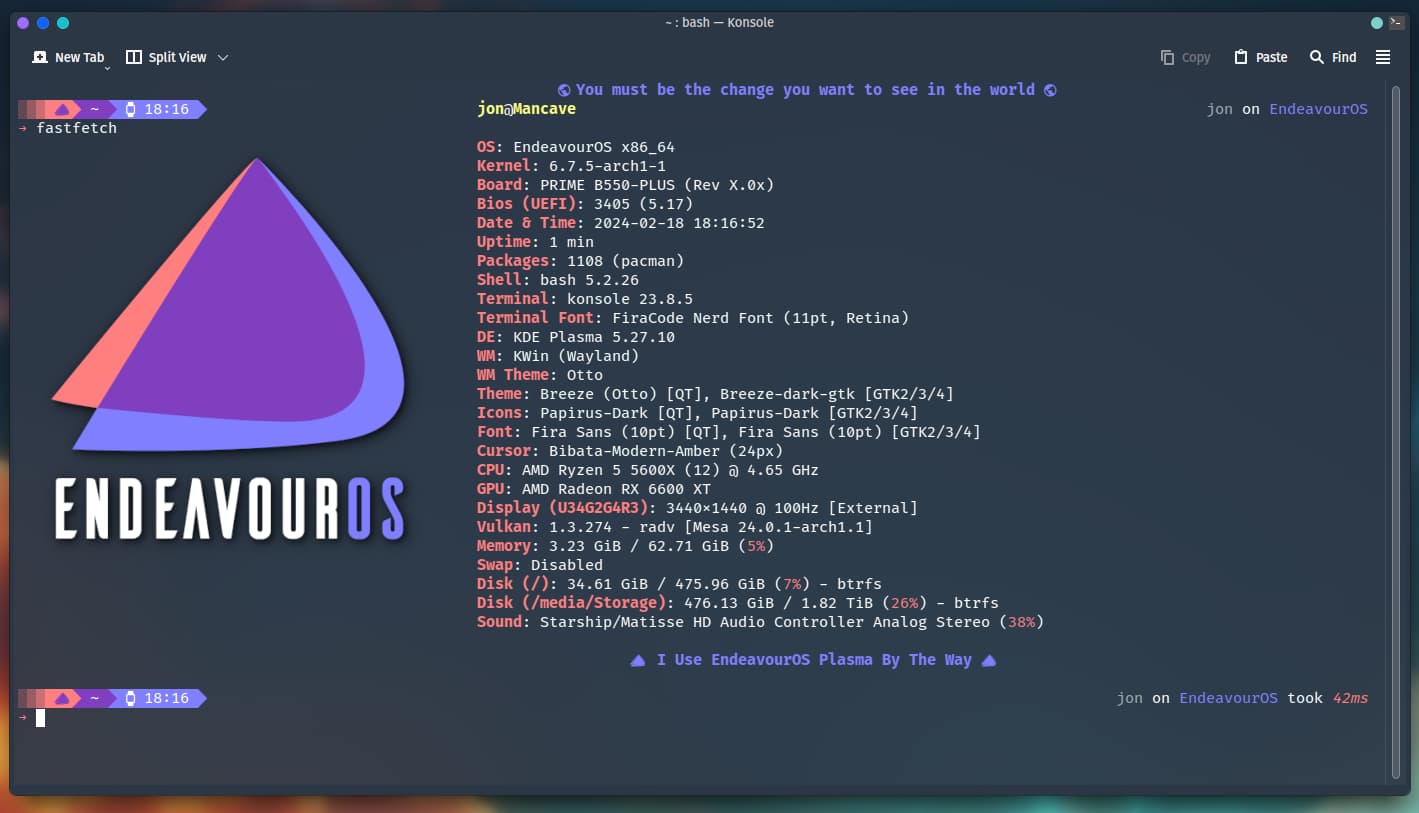Click the 'Shell: bash 5.2.26' line

558,280
